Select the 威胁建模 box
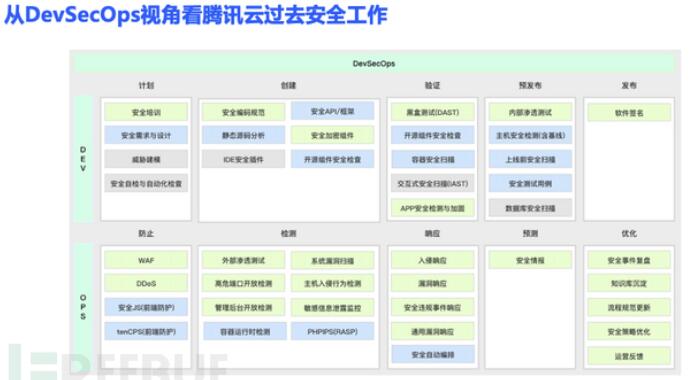The height and width of the screenshot is (380, 690). click(146, 159)
